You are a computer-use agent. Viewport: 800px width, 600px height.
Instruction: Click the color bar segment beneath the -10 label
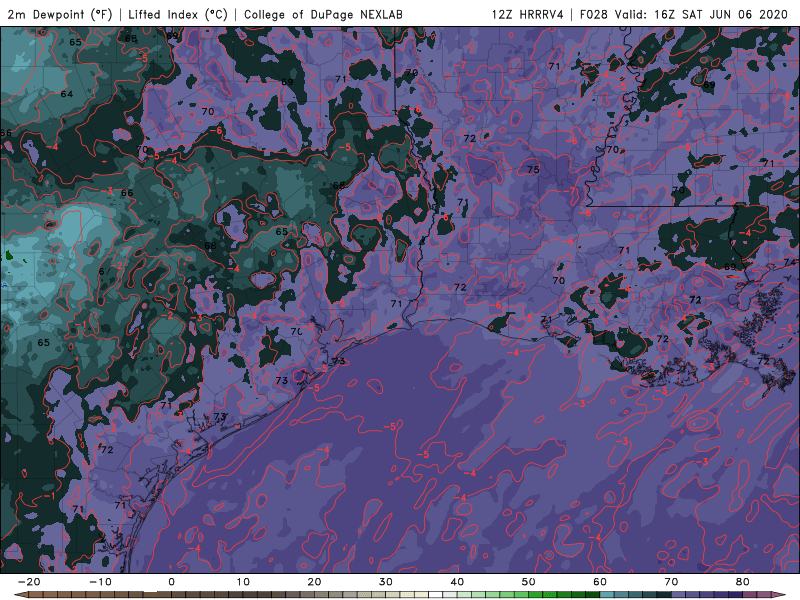pos(107,595)
